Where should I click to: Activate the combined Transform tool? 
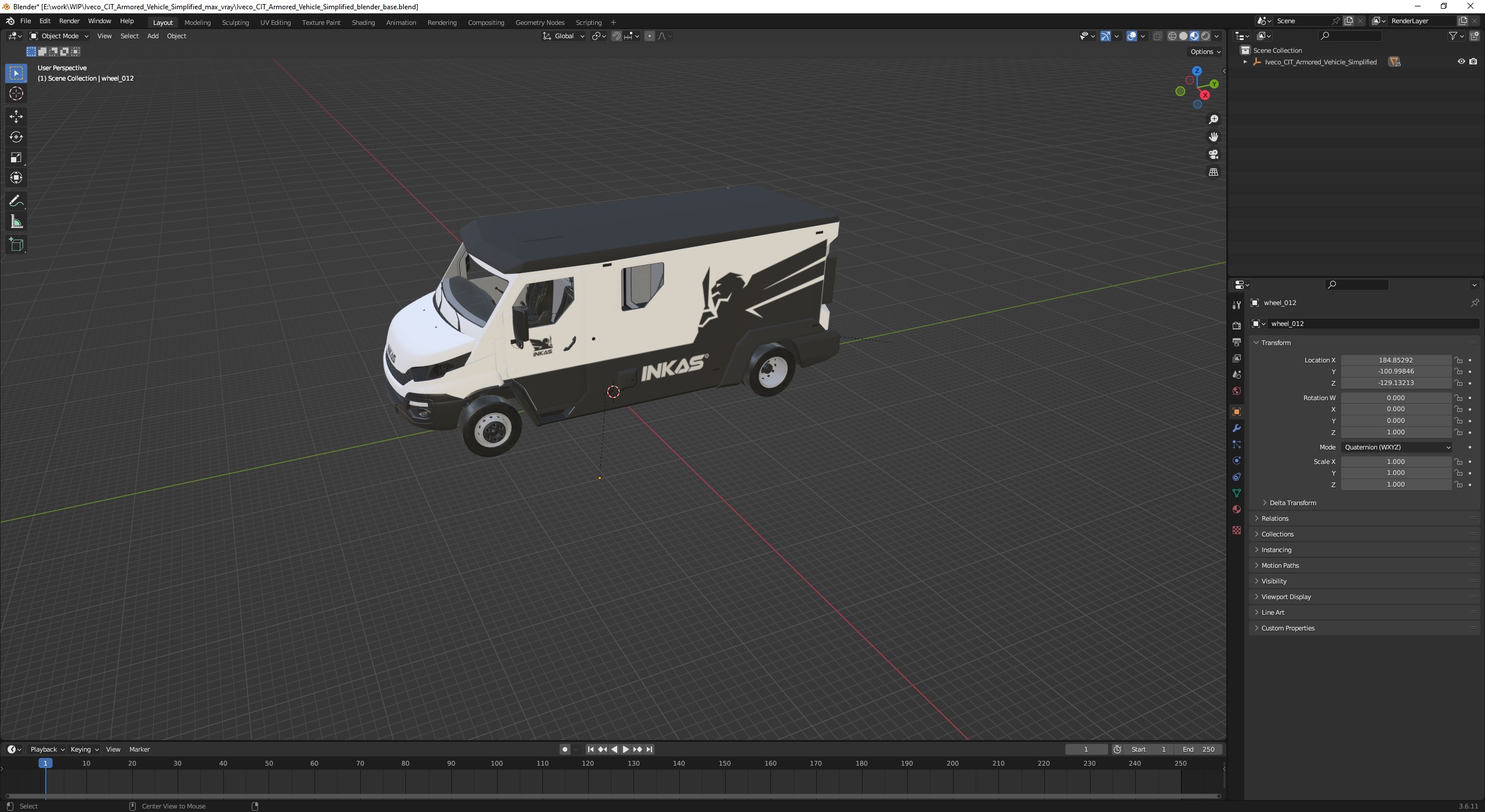pos(16,177)
